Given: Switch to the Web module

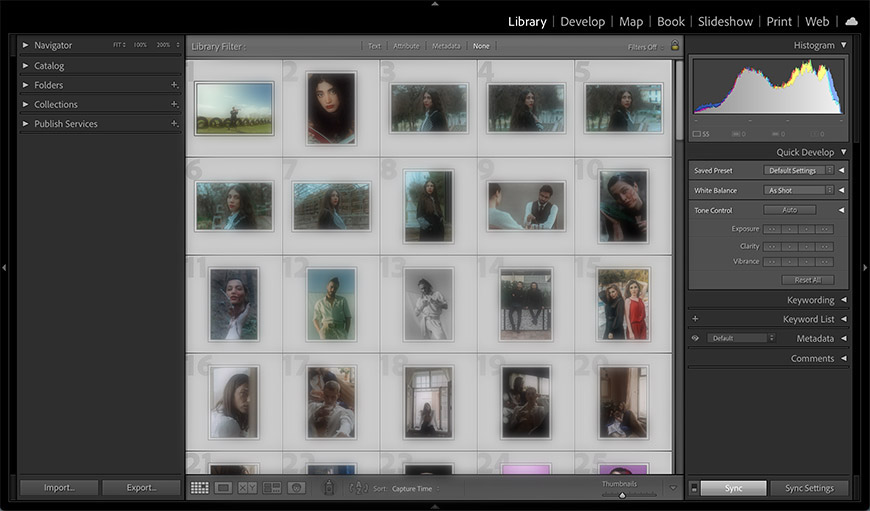Looking at the screenshot, I should (x=817, y=22).
